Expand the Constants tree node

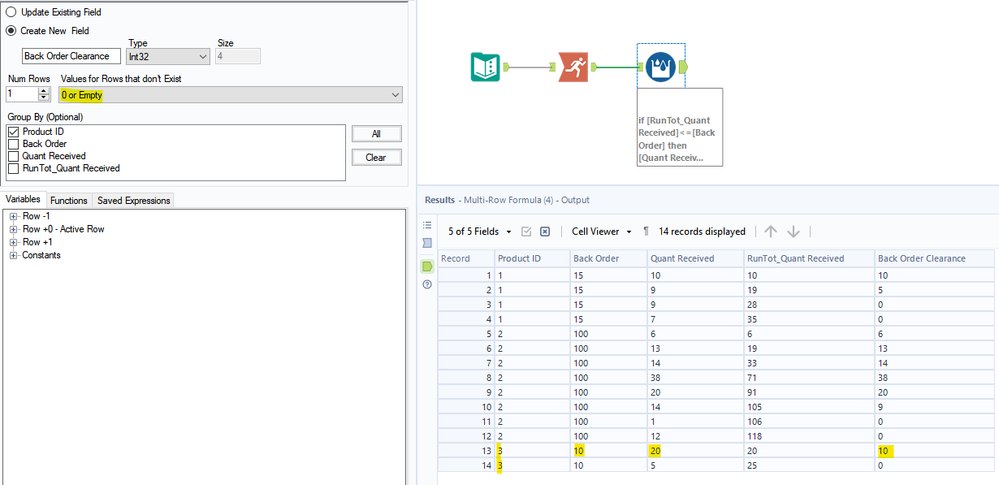click(13, 255)
